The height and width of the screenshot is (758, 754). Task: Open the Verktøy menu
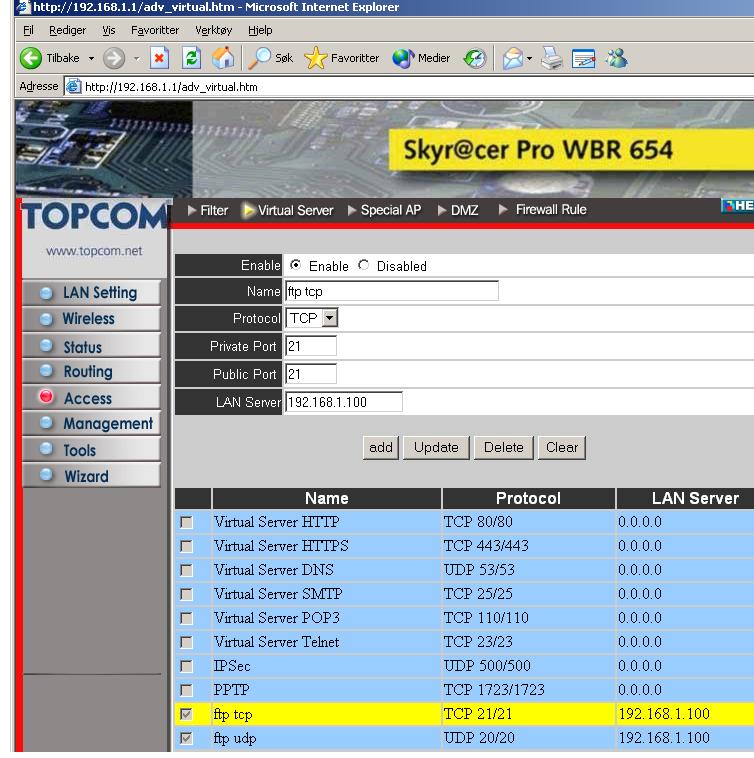(214, 30)
